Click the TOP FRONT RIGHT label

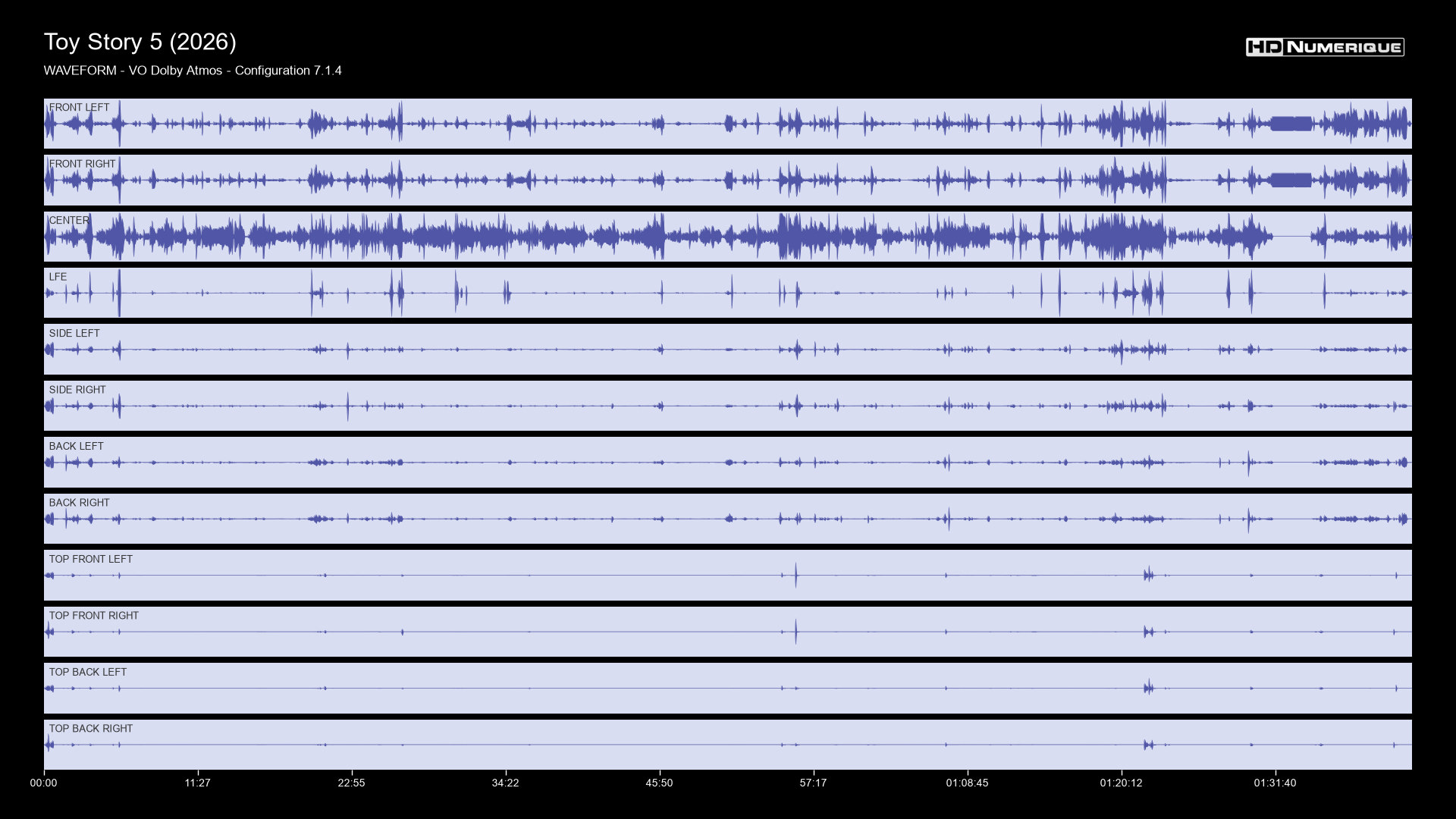93,616
